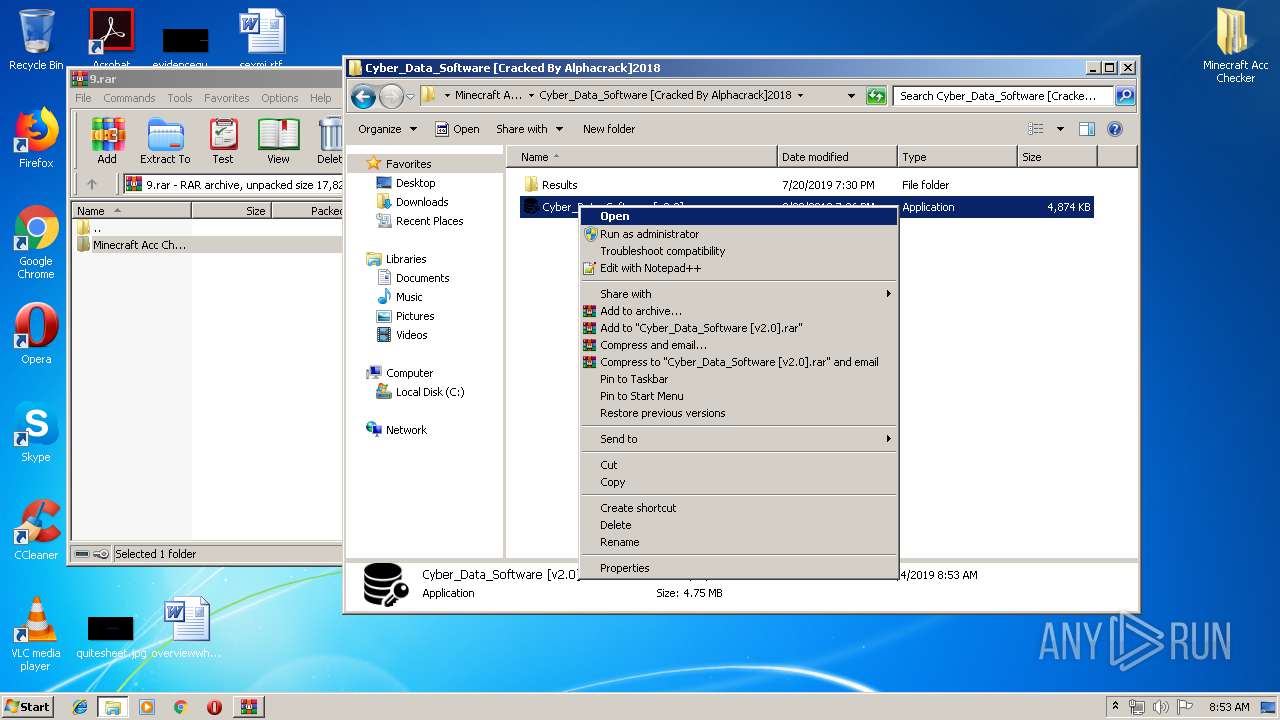Click WinRAR up-one-level arrow icon
The image size is (1280, 720).
pyautogui.click(x=92, y=184)
